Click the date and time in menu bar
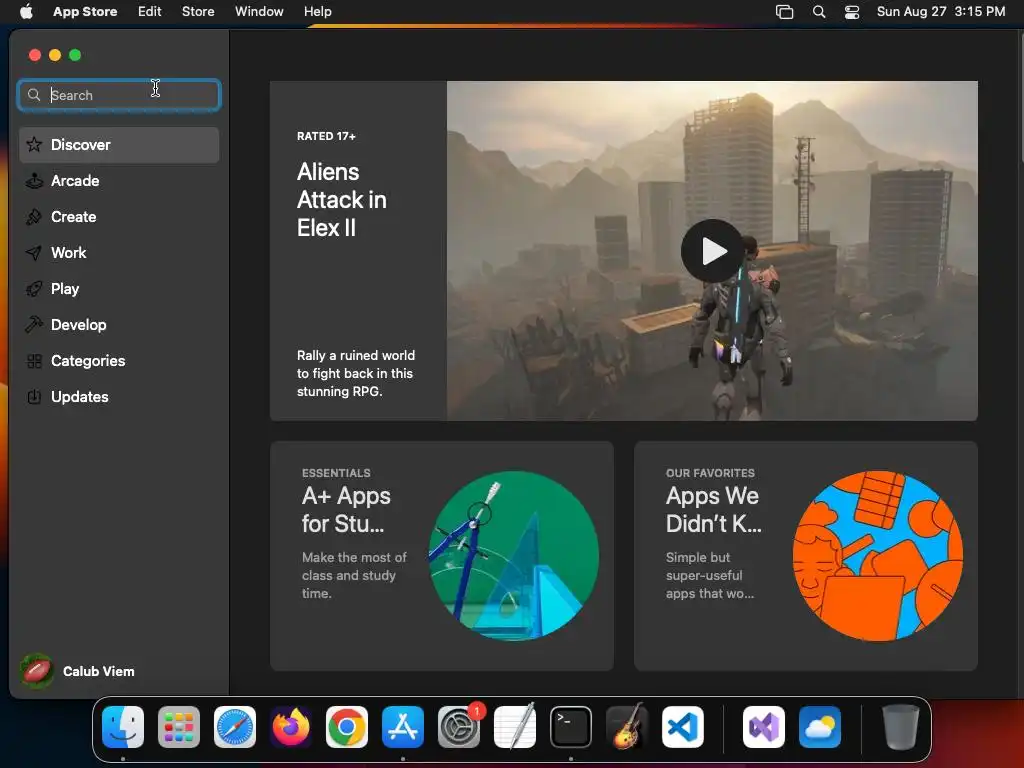 (x=940, y=11)
